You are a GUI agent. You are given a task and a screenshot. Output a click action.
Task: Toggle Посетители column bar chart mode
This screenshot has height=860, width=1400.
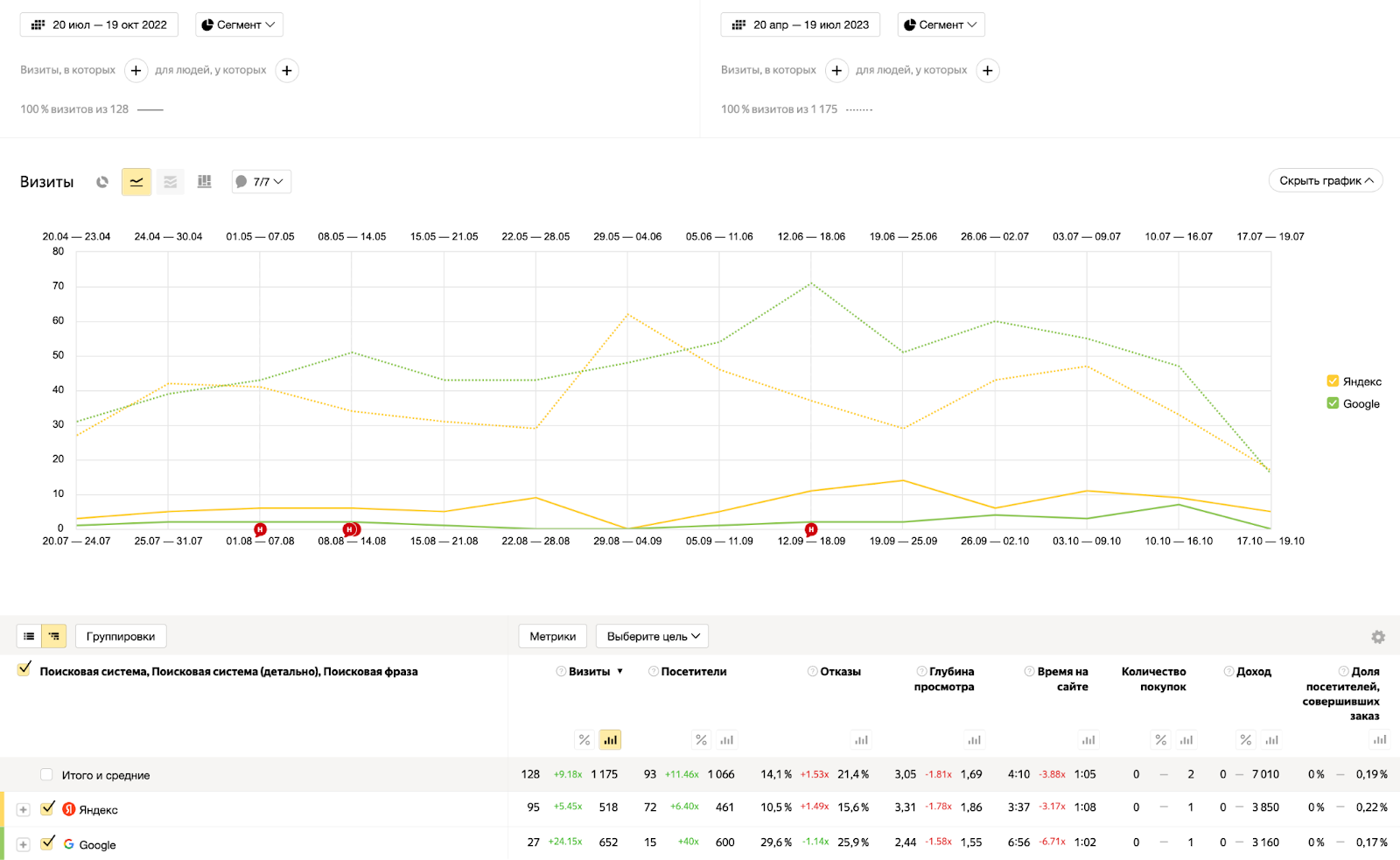click(x=727, y=740)
